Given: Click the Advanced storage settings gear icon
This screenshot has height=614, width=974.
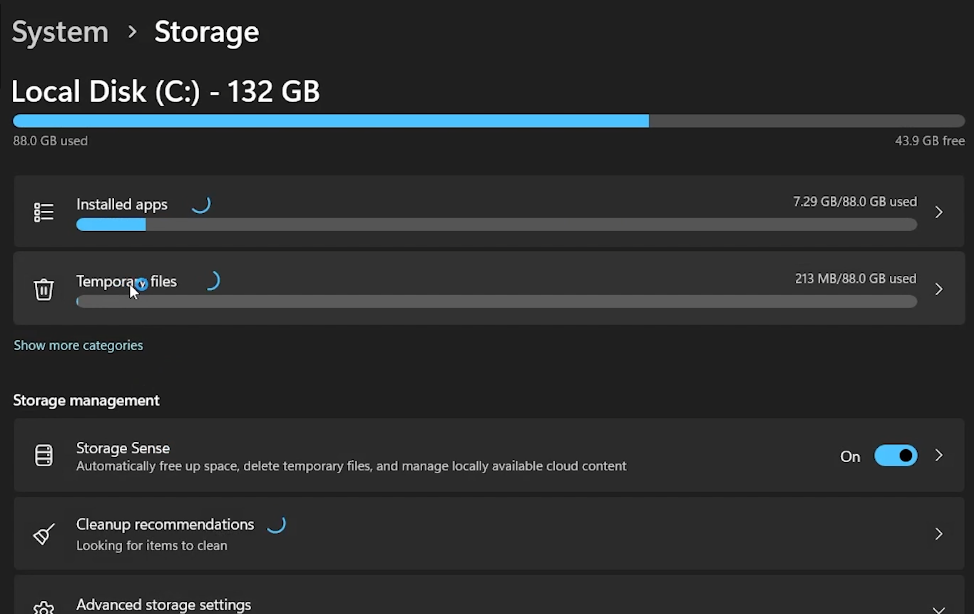Looking at the screenshot, I should pos(43,607).
